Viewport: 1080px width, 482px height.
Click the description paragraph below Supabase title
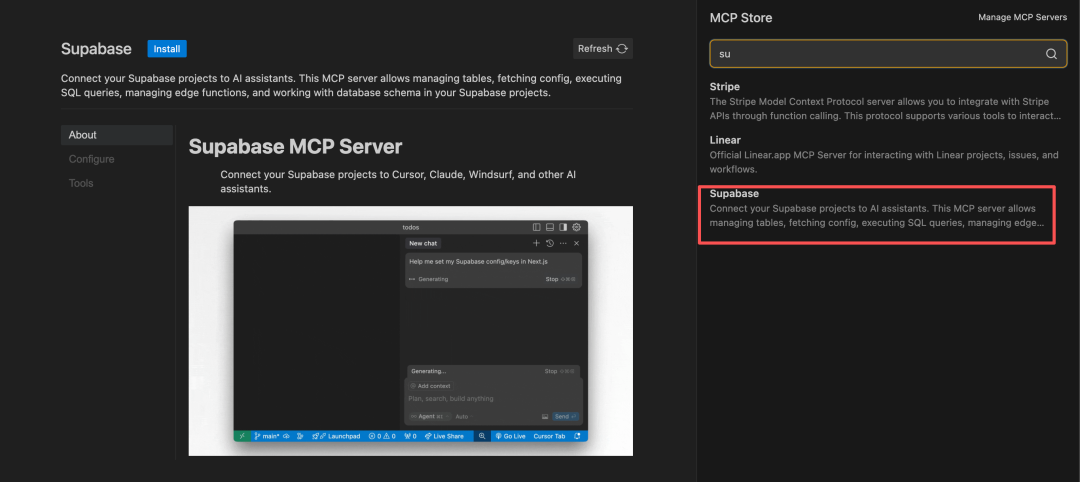pyautogui.click(x=341, y=85)
